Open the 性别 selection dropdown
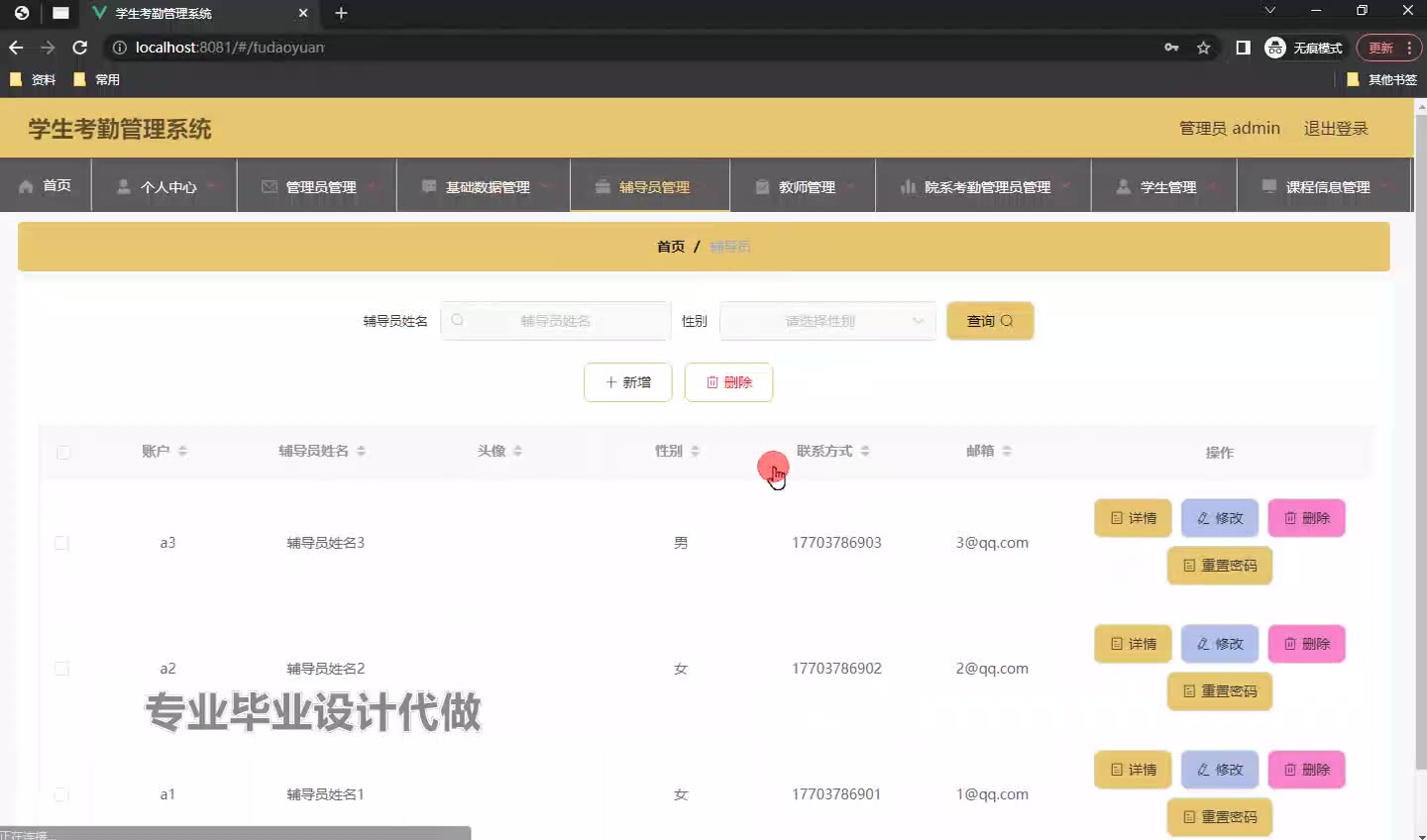This screenshot has height=840, width=1427. (x=826, y=321)
